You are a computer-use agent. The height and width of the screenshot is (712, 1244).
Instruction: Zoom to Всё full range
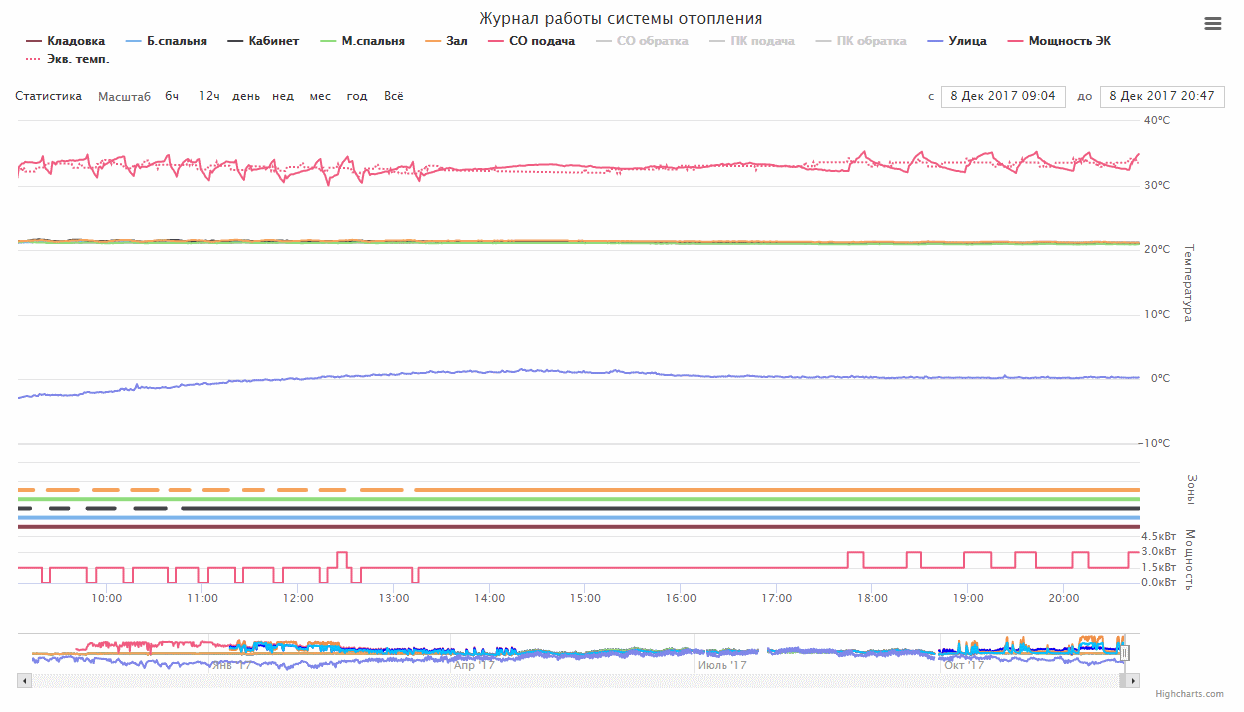pyautogui.click(x=394, y=96)
